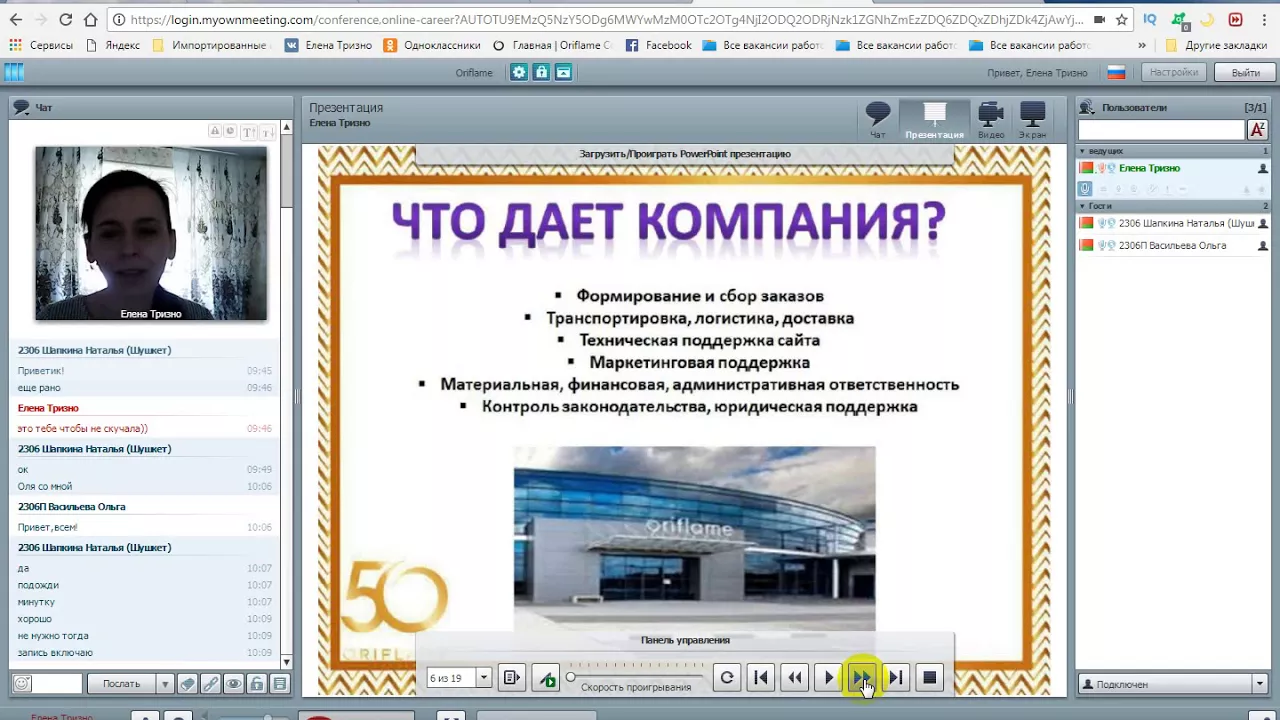This screenshot has width=1280, height=720.
Task: Open the chat panel speech-bubble menu
Action: (x=21, y=107)
